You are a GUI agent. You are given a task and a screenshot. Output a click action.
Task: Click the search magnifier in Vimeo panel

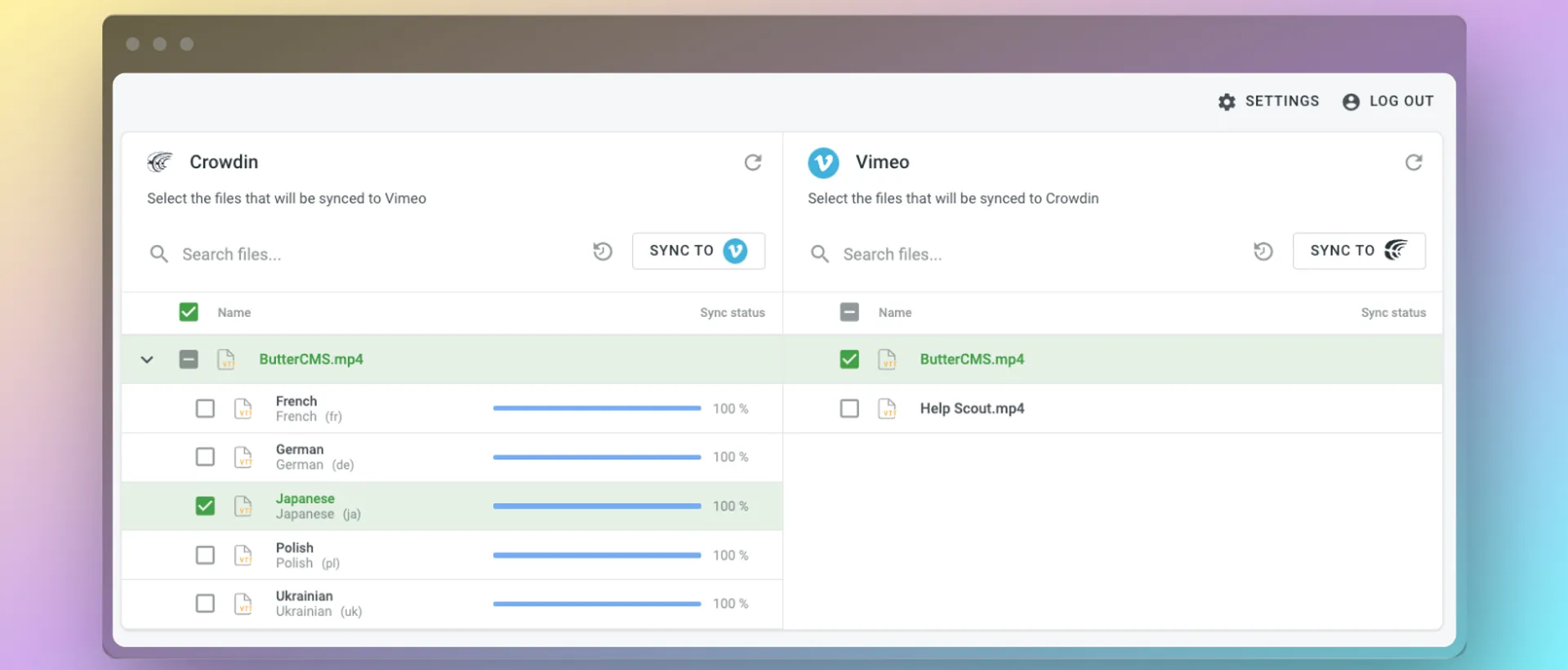[819, 254]
